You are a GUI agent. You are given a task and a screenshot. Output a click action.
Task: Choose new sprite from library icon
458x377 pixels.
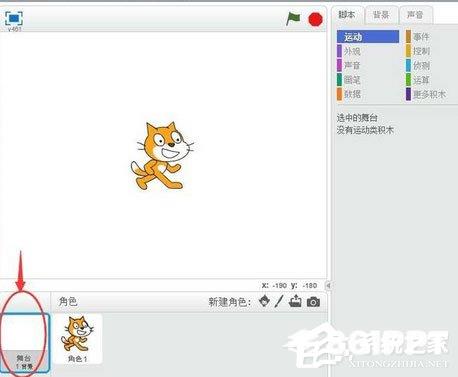pyautogui.click(x=264, y=301)
